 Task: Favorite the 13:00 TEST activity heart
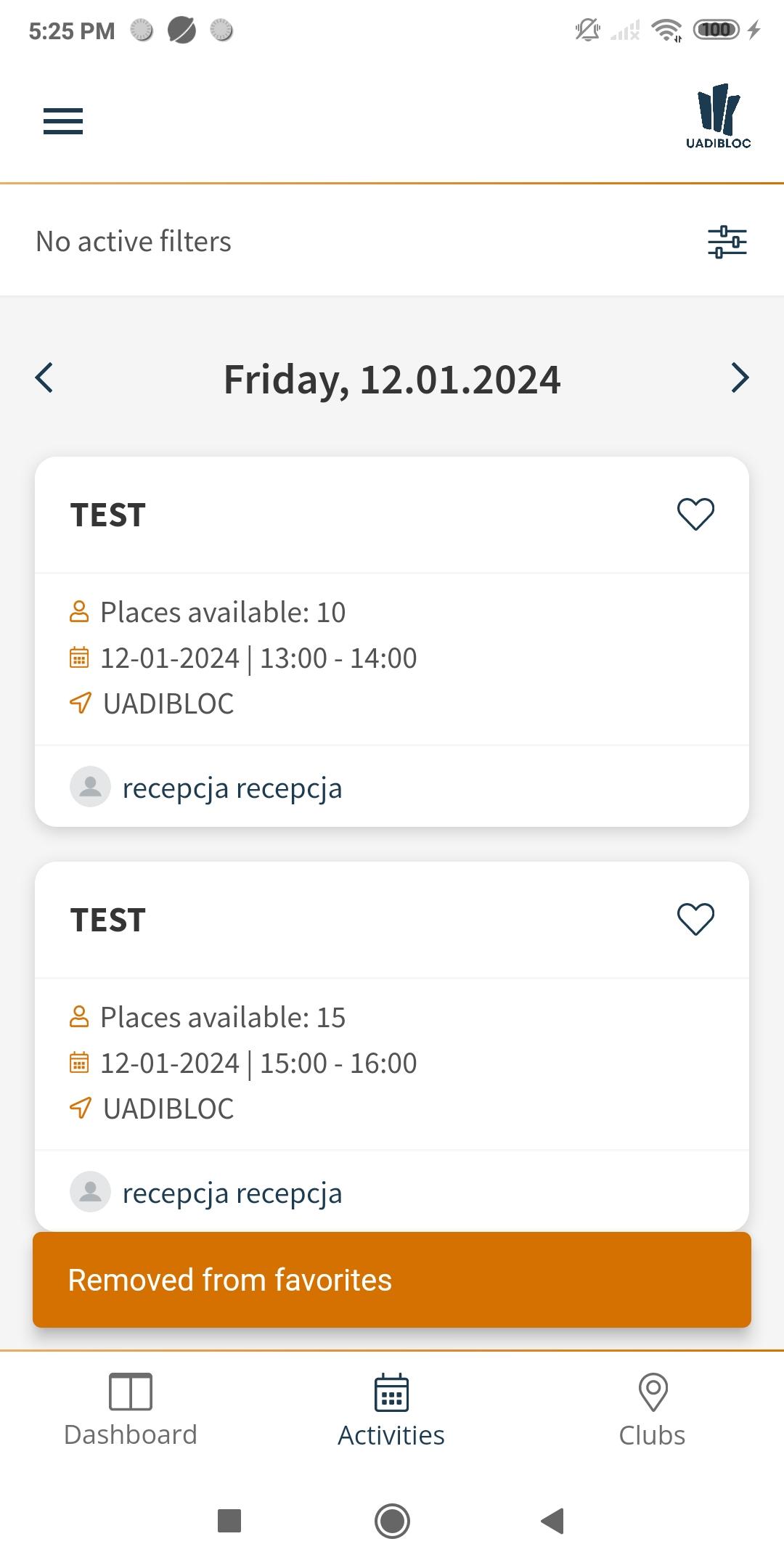695,514
